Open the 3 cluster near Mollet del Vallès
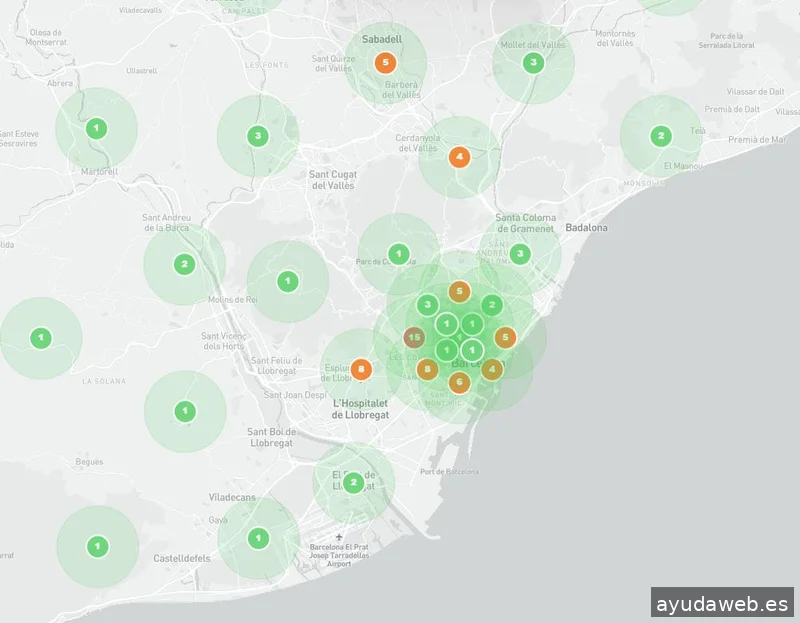Viewport: 800px width, 623px height. (533, 63)
